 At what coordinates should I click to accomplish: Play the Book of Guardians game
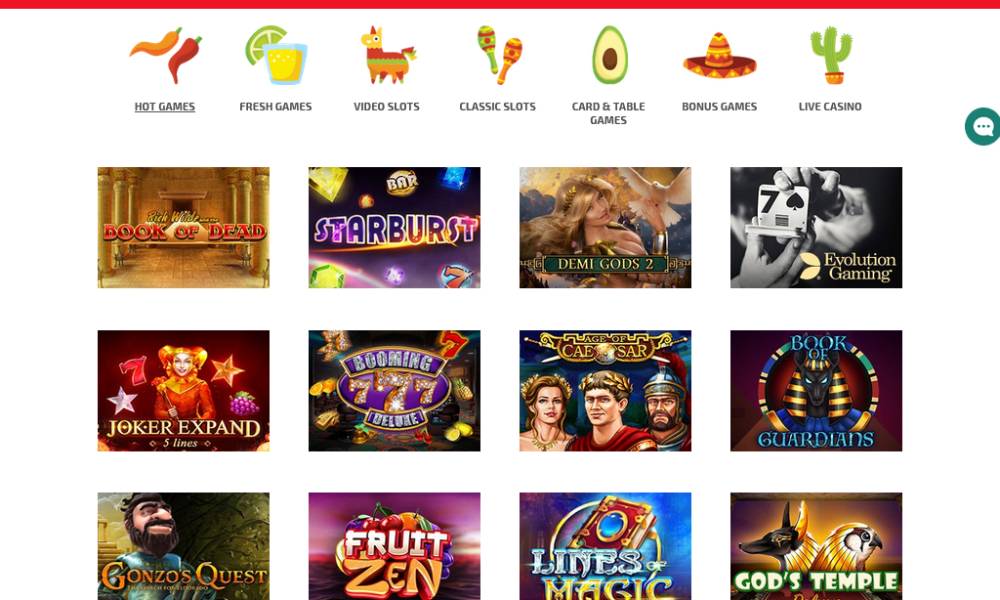pos(816,391)
